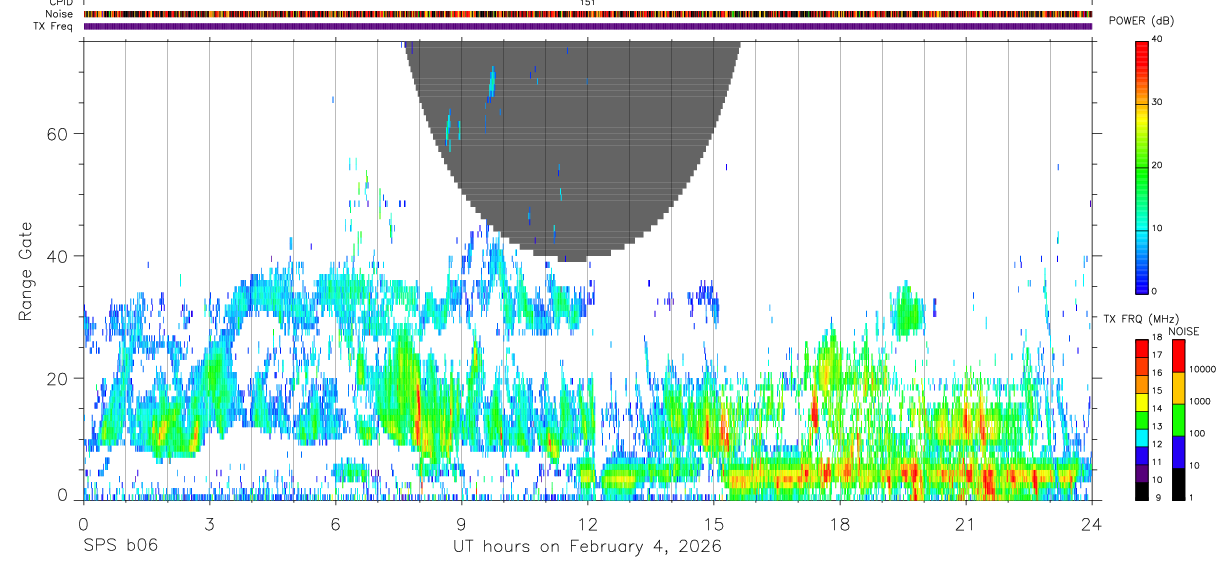Click the POWER (dB) color scale bar

pyautogui.click(x=1141, y=166)
